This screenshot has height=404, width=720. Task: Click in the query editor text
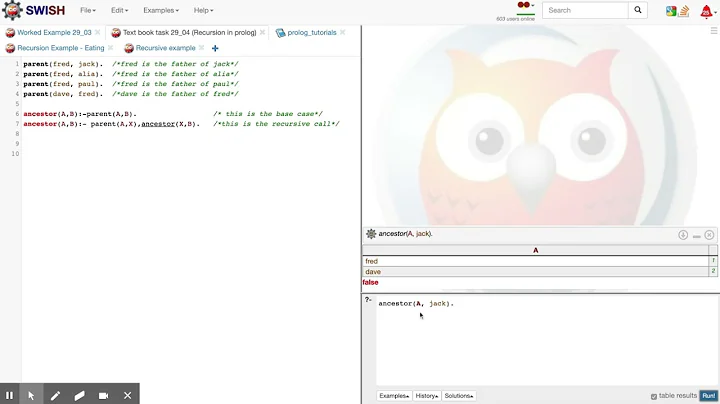[x=416, y=303]
